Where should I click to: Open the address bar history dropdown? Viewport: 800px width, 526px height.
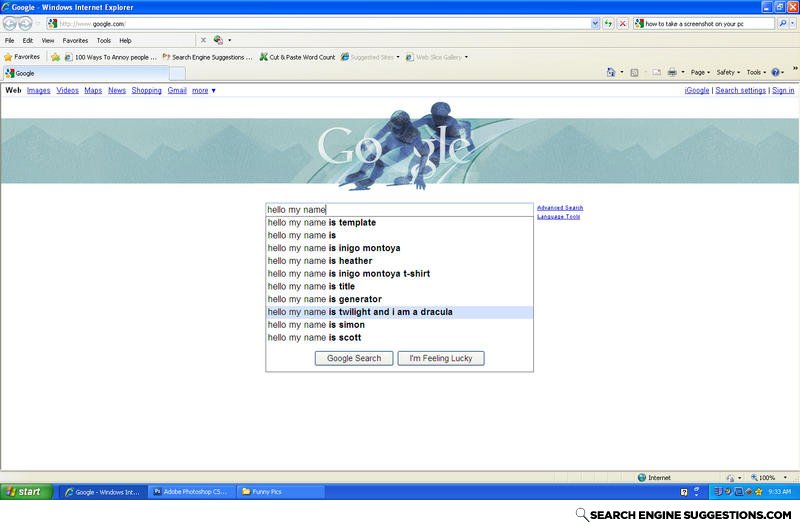595,23
